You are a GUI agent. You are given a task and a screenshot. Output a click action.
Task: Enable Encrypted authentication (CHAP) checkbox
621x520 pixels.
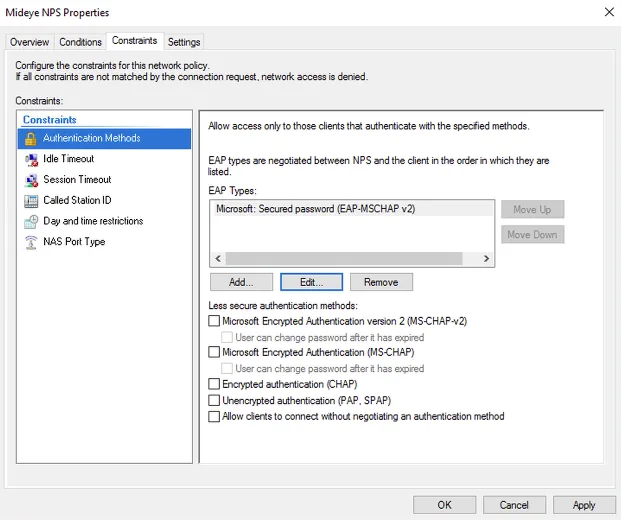coord(214,384)
